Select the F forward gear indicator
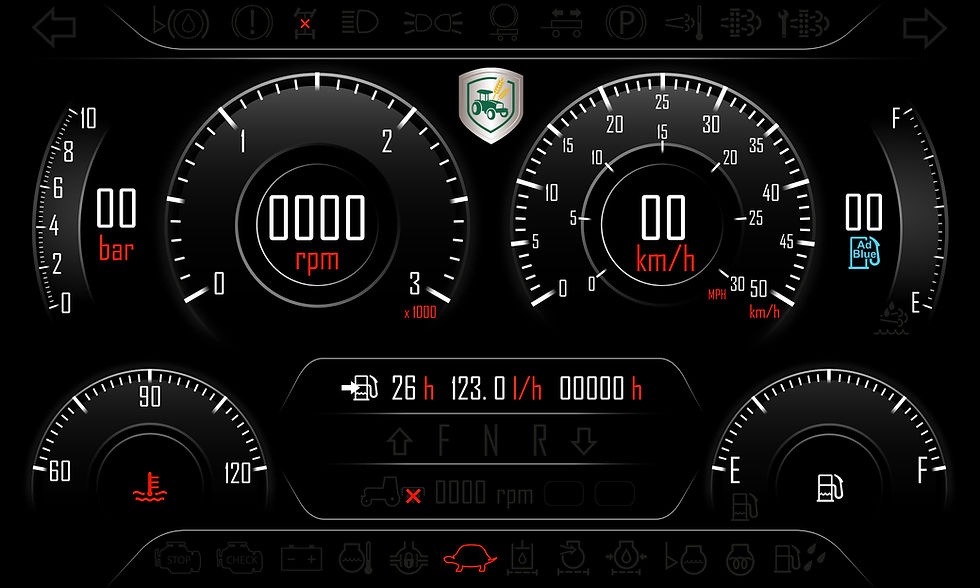The image size is (980, 588). pos(444,441)
